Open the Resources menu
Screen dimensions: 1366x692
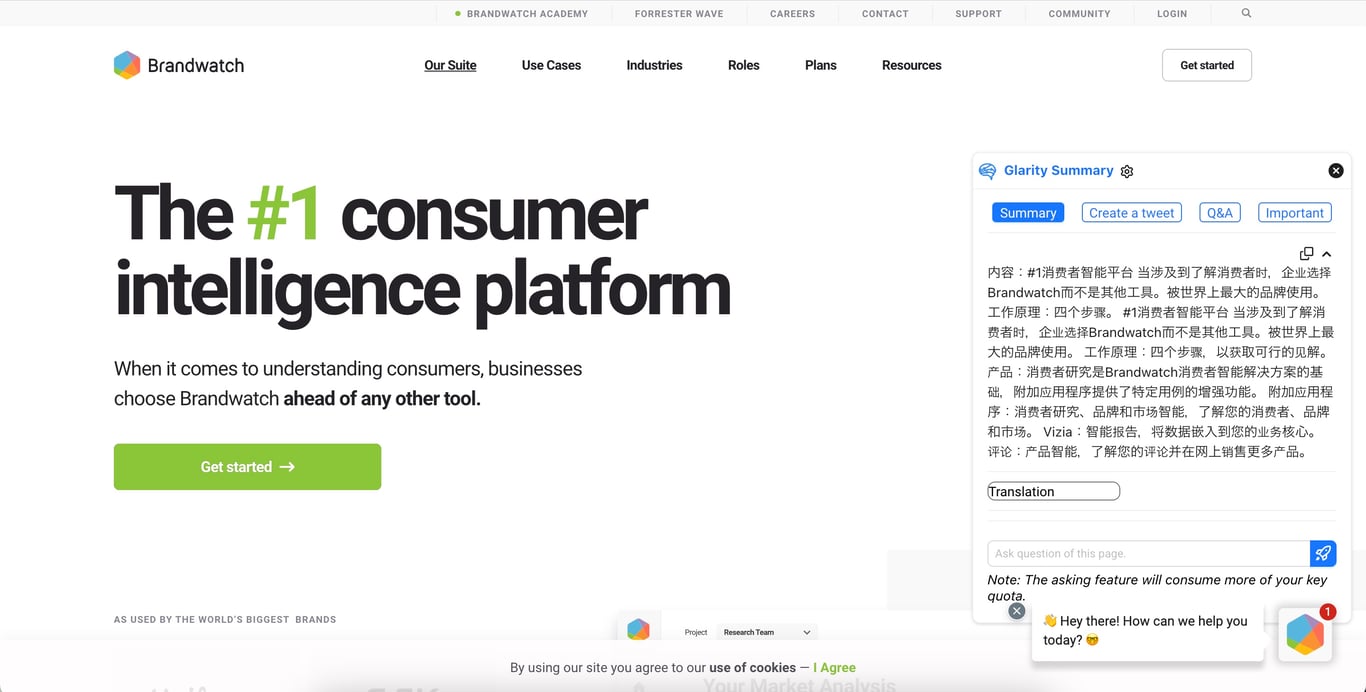[x=911, y=65]
